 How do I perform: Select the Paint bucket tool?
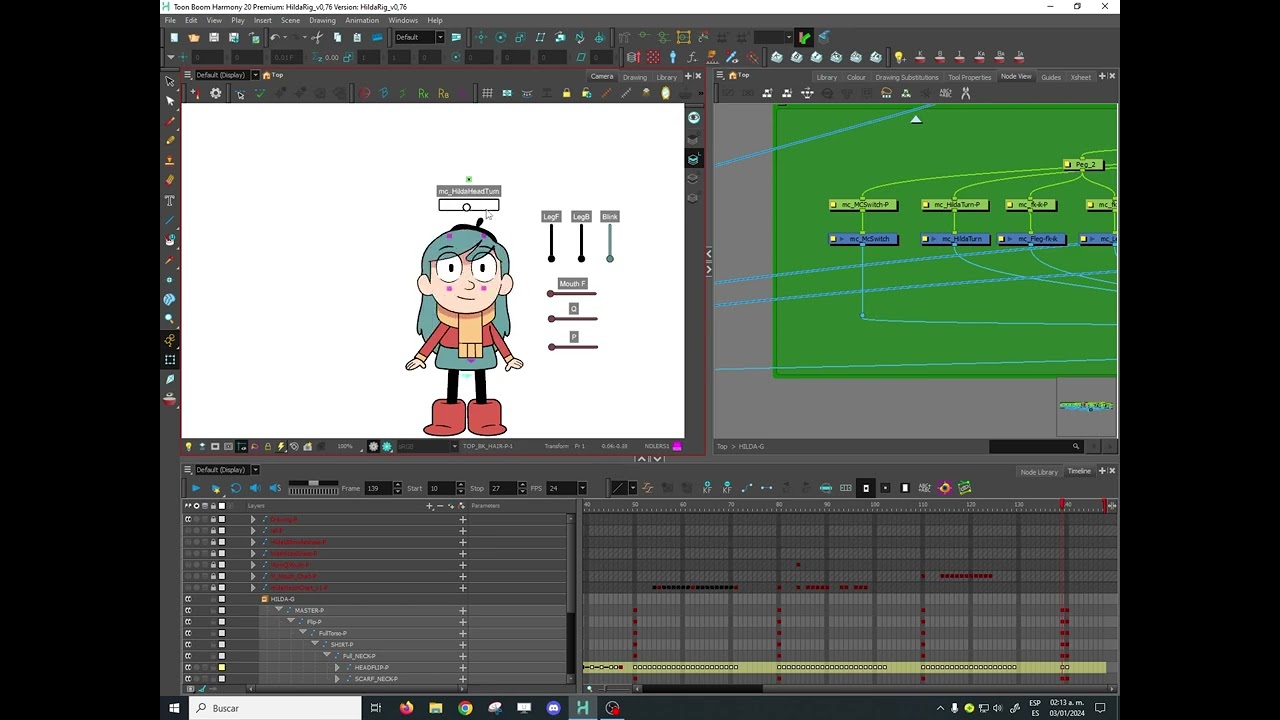tap(170, 240)
